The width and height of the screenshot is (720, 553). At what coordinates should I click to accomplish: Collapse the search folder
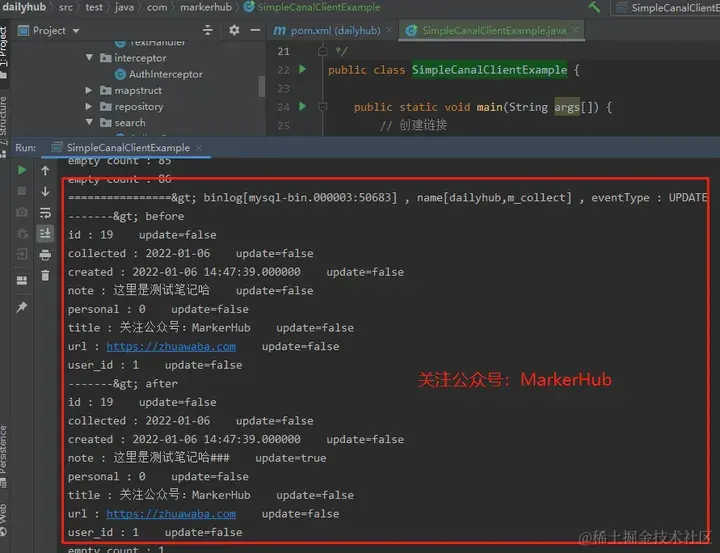(x=89, y=122)
